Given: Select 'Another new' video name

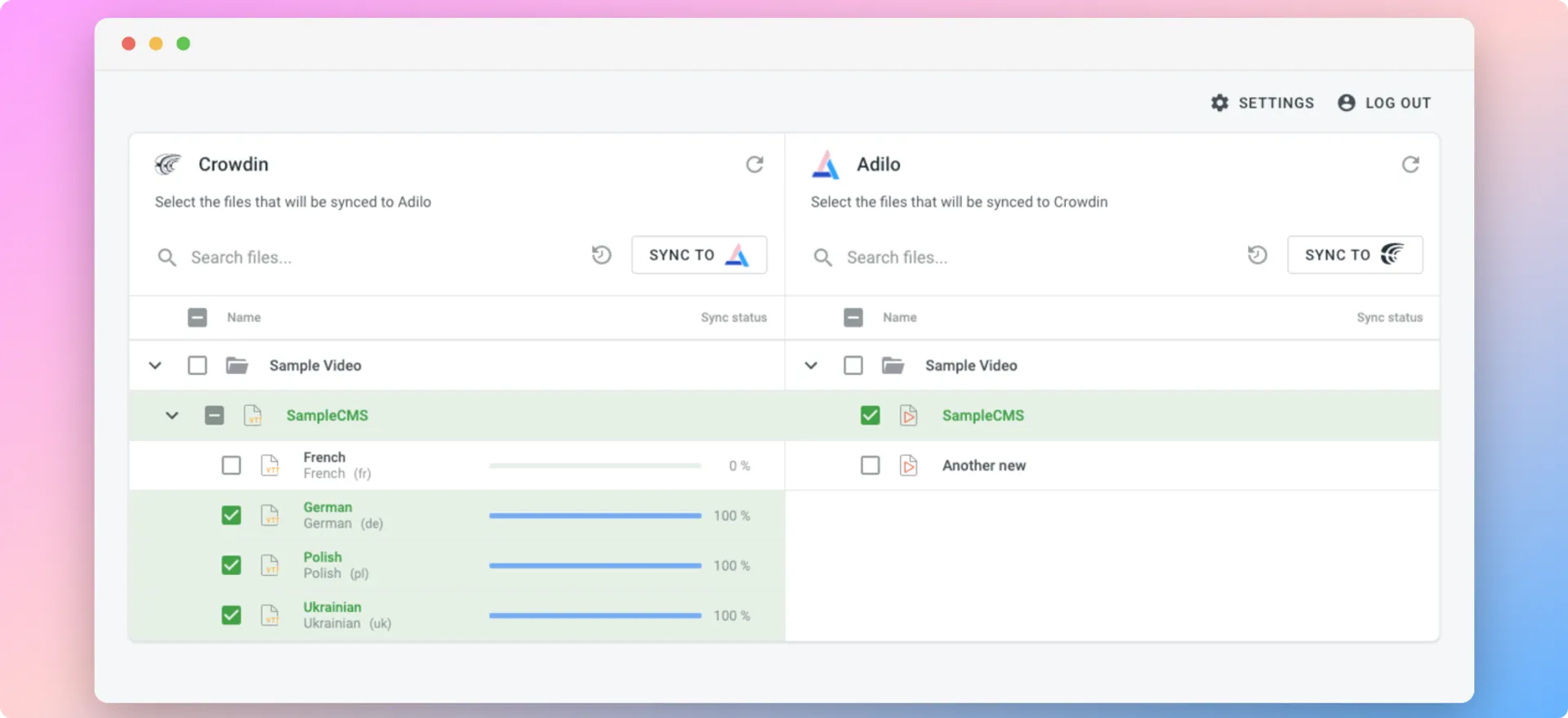Looking at the screenshot, I should pos(984,466).
